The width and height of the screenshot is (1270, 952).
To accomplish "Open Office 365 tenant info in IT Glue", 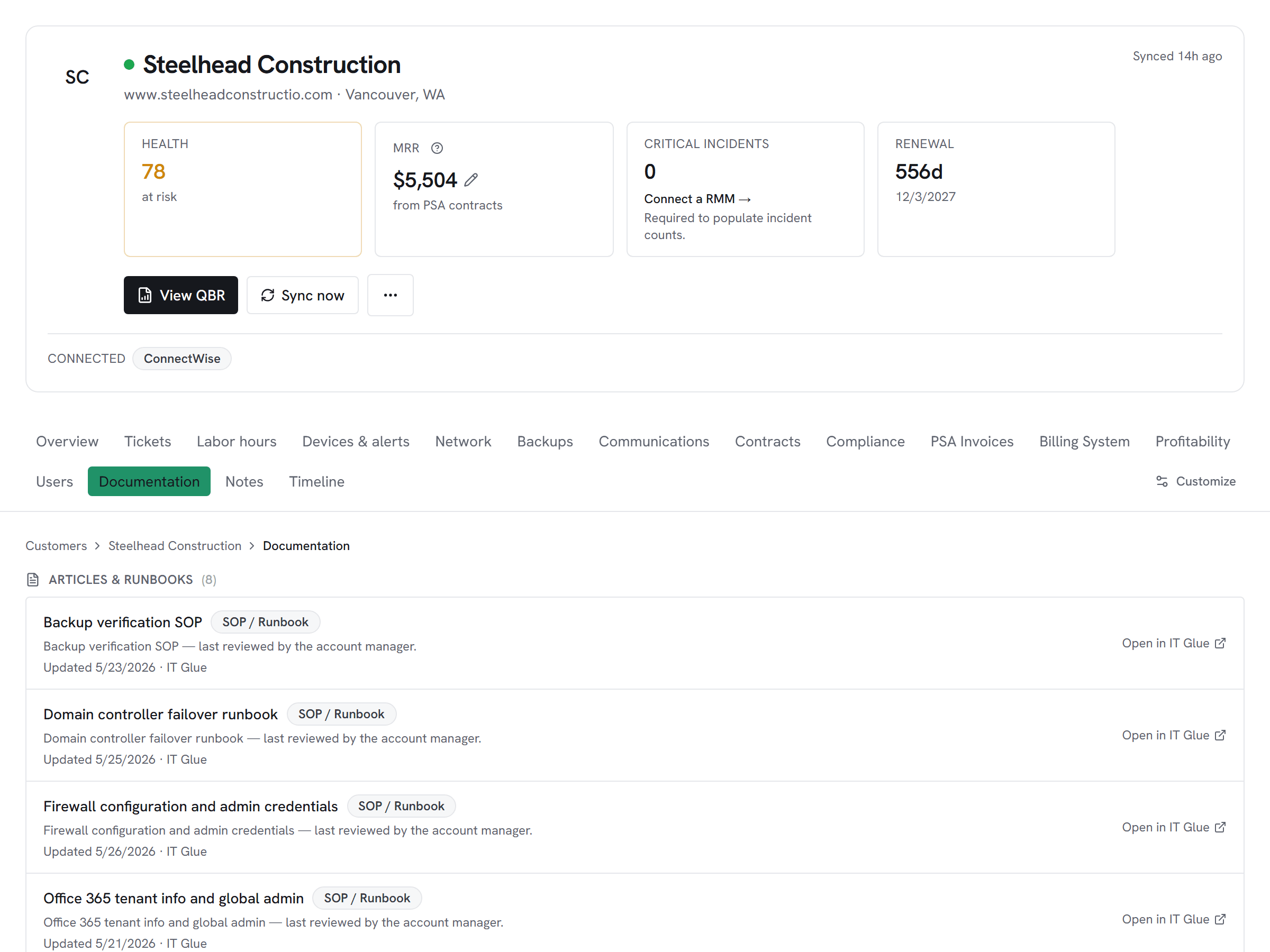I will 1174,919.
